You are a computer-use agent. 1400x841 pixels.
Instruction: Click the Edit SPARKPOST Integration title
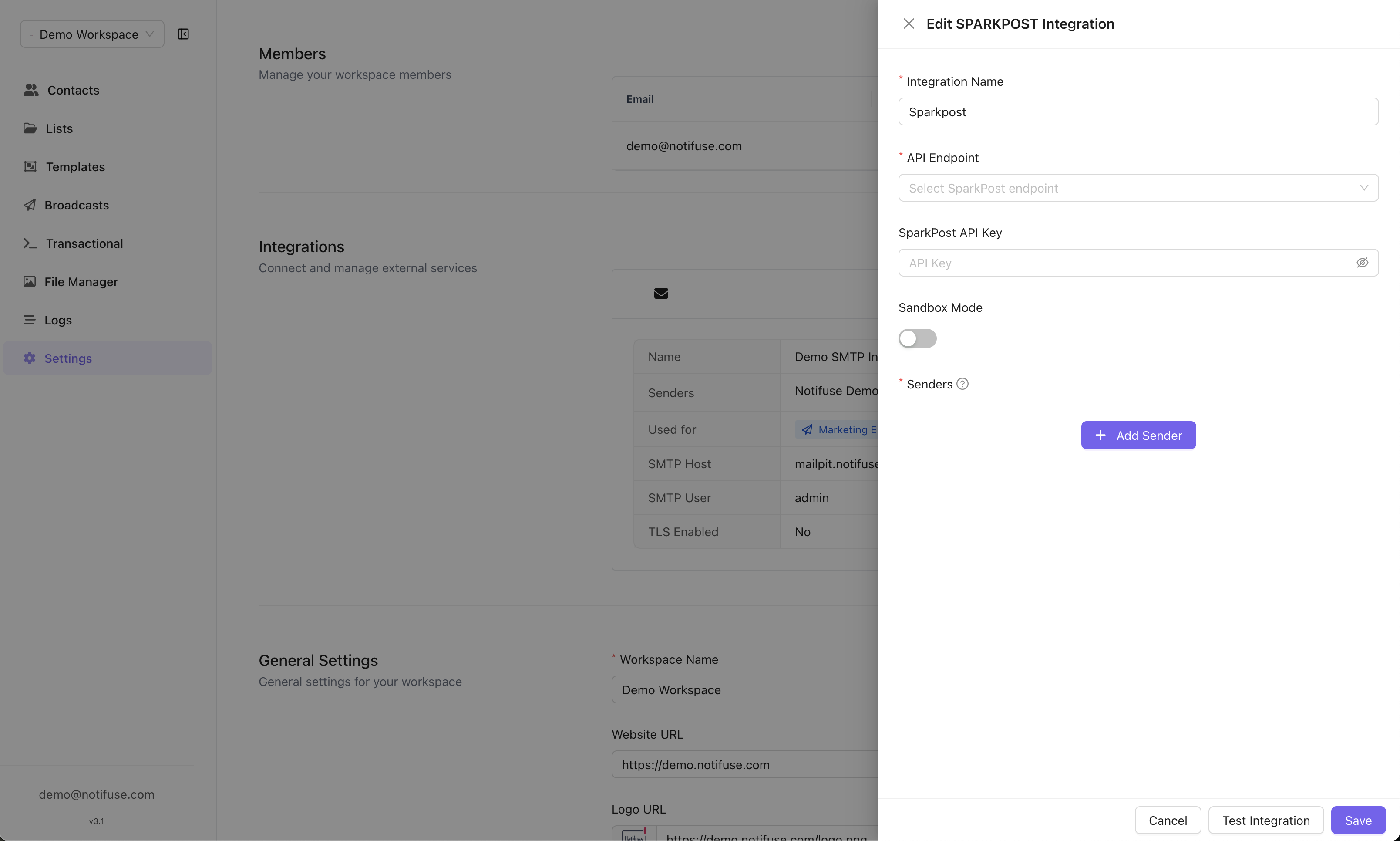click(x=1020, y=24)
